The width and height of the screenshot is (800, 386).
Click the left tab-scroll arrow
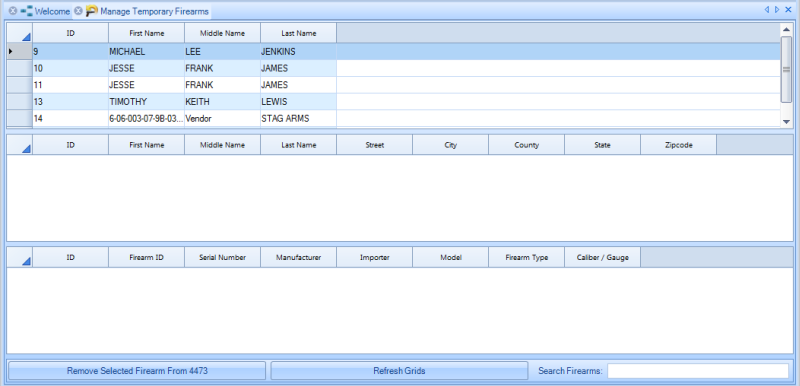coord(766,10)
